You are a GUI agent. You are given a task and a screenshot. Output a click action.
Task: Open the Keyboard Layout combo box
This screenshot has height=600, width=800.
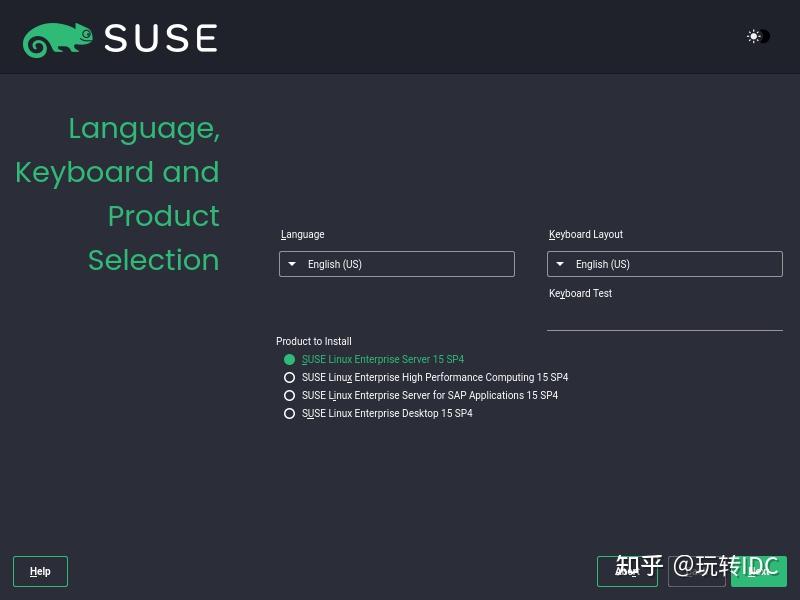pos(665,264)
